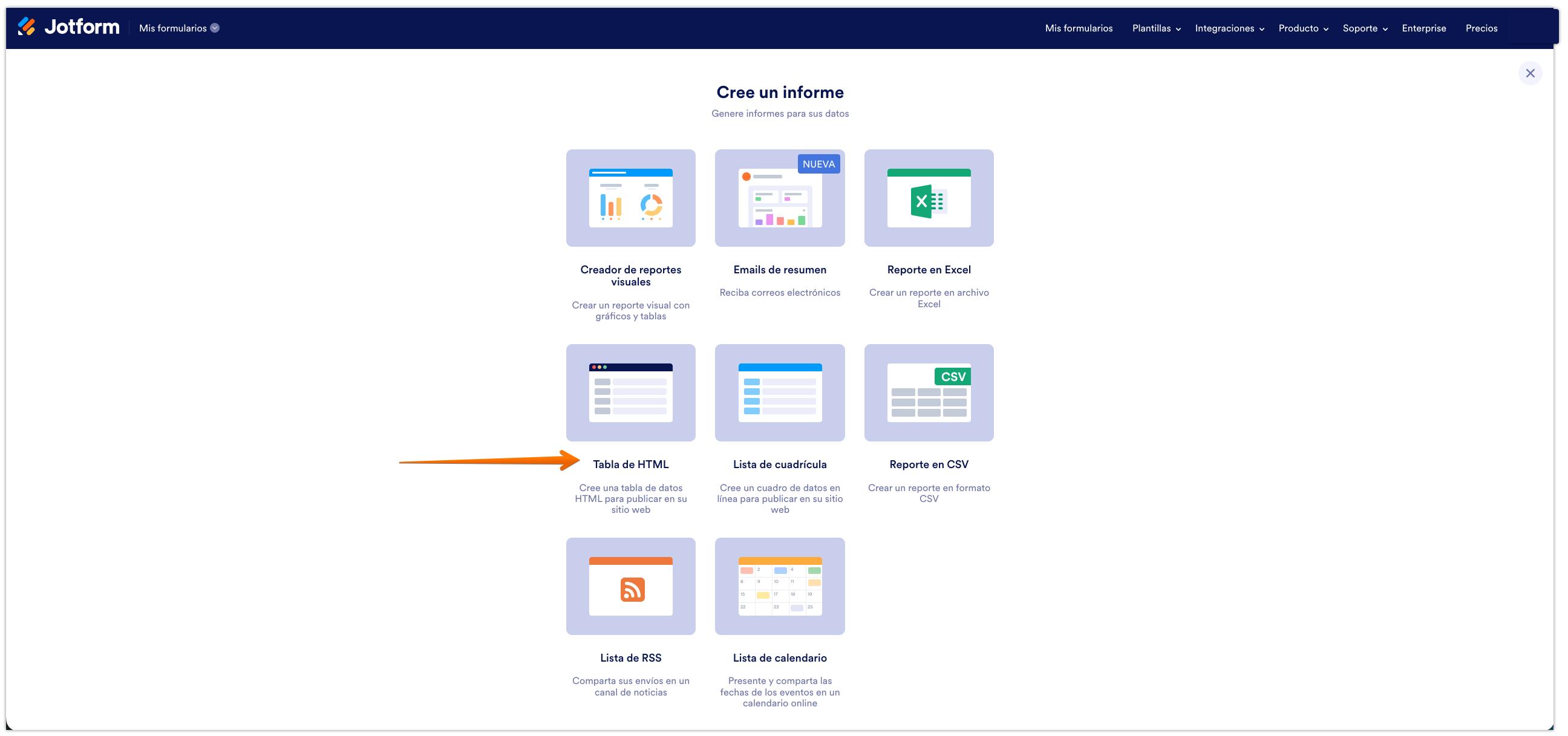The width and height of the screenshot is (1568, 736).
Task: Open the Lista de calendario calendar icon
Action: point(780,585)
